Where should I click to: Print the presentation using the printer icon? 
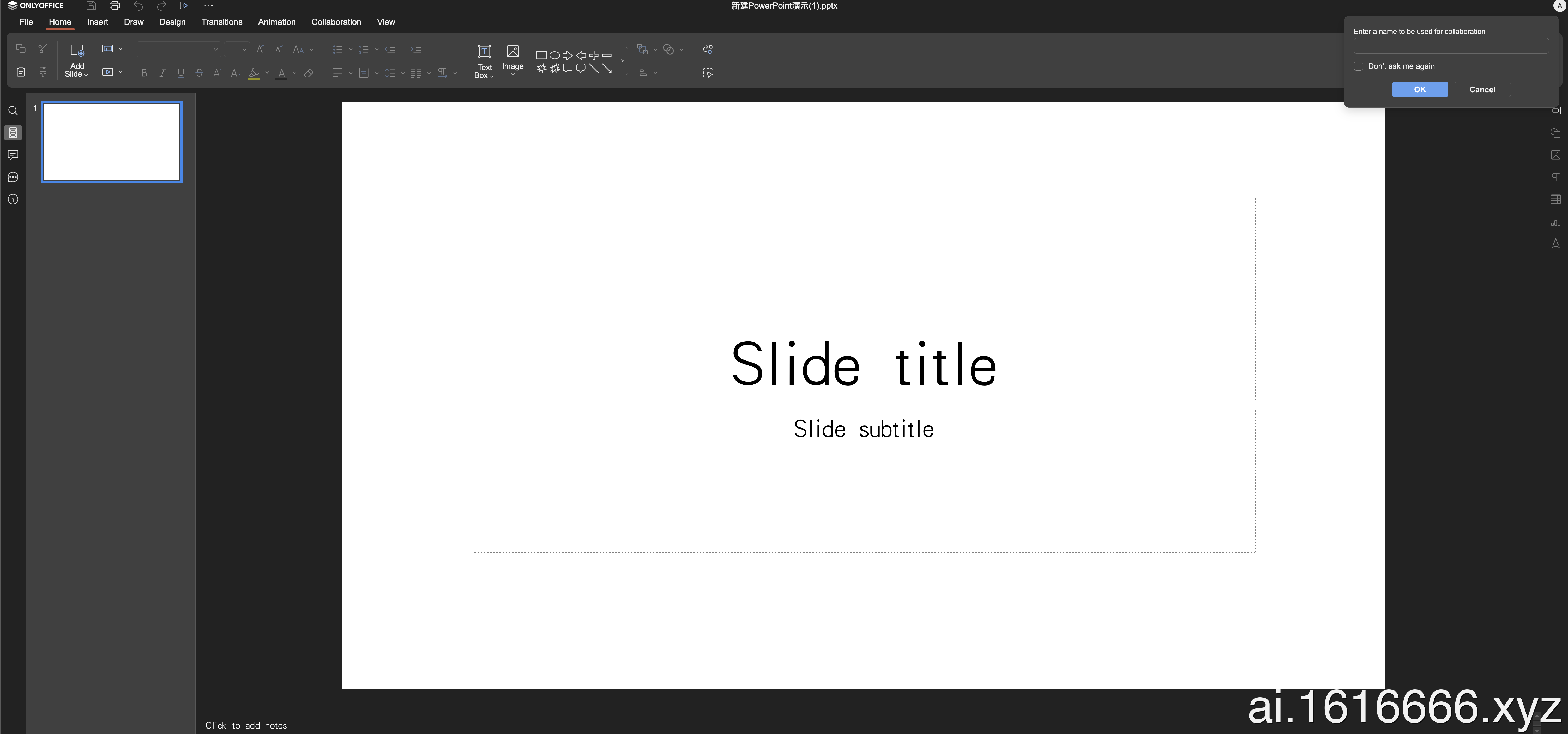click(x=114, y=6)
